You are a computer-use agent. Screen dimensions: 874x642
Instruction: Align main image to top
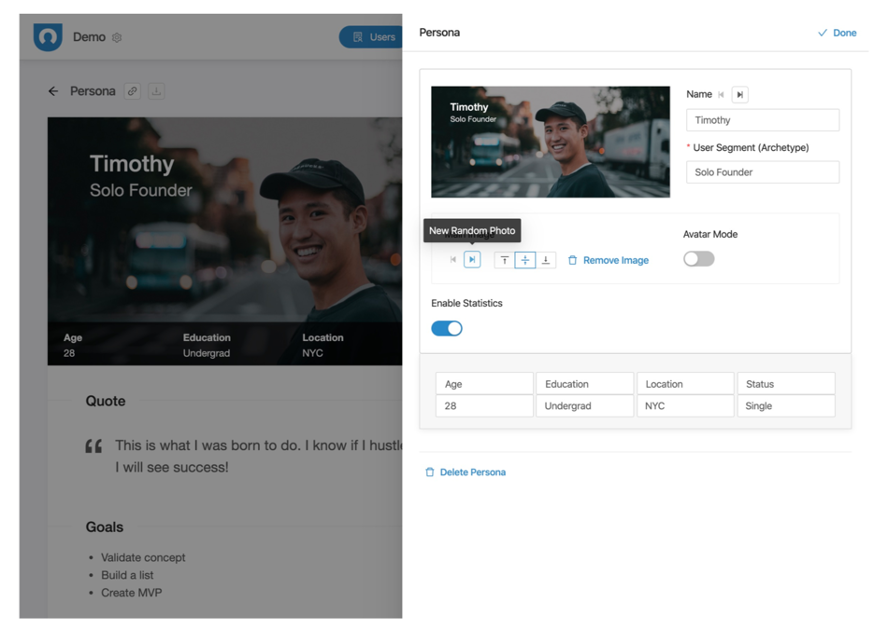(504, 260)
